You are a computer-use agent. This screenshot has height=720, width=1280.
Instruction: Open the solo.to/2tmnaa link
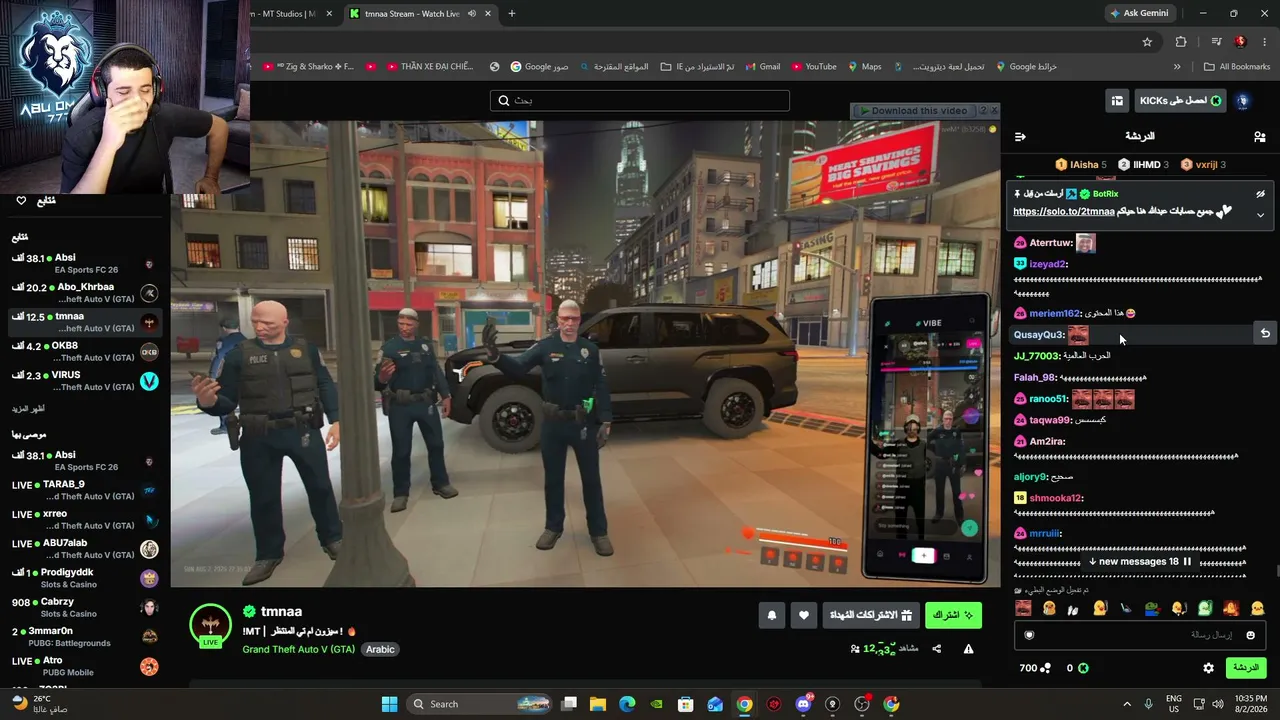1063,212
